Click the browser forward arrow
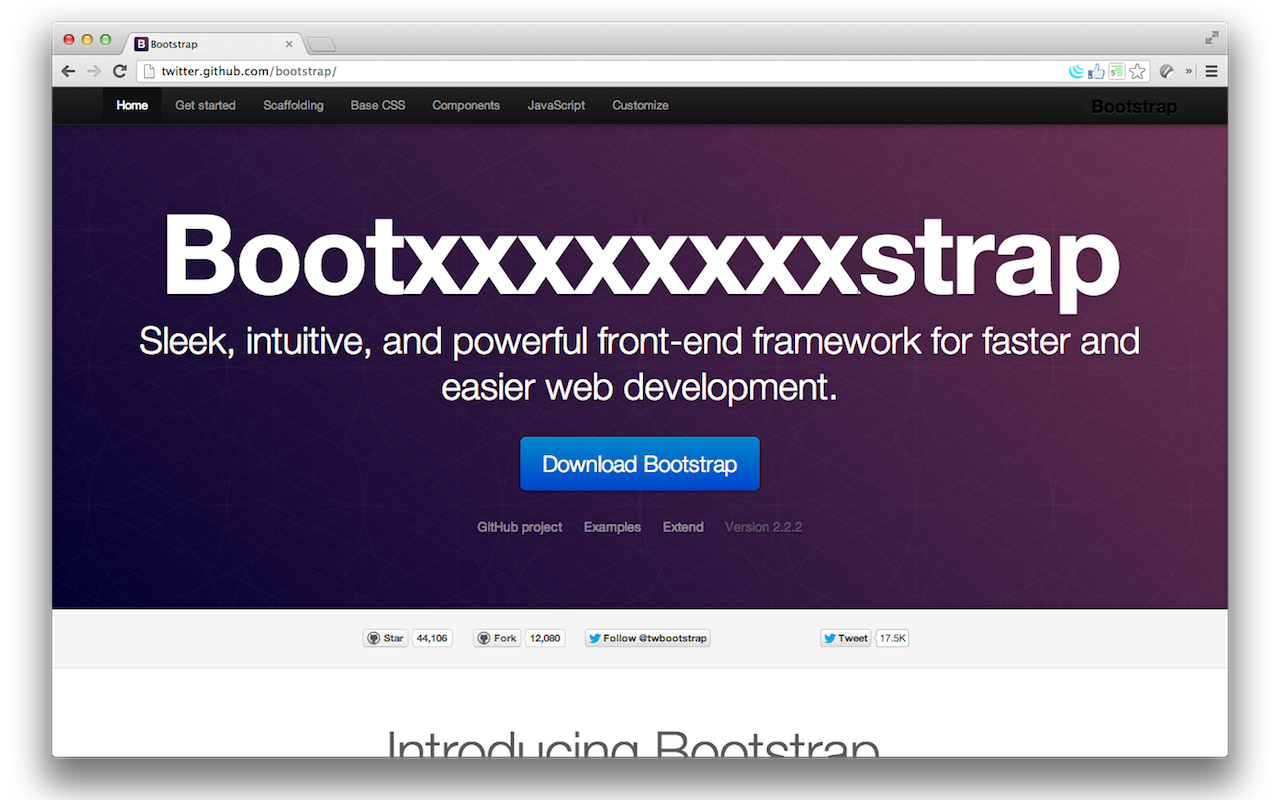 94,71
